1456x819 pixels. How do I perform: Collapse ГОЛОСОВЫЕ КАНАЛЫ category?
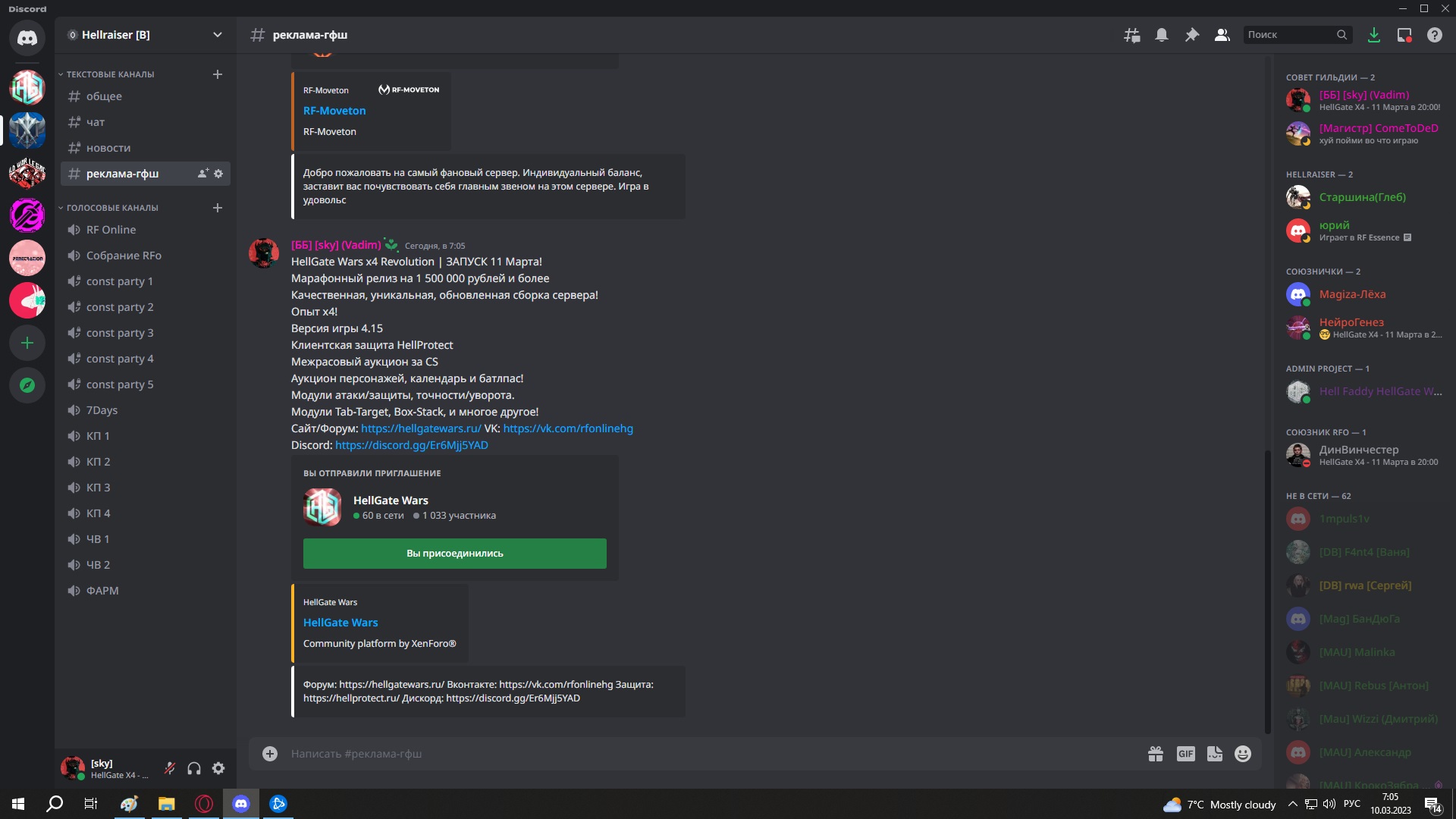108,208
